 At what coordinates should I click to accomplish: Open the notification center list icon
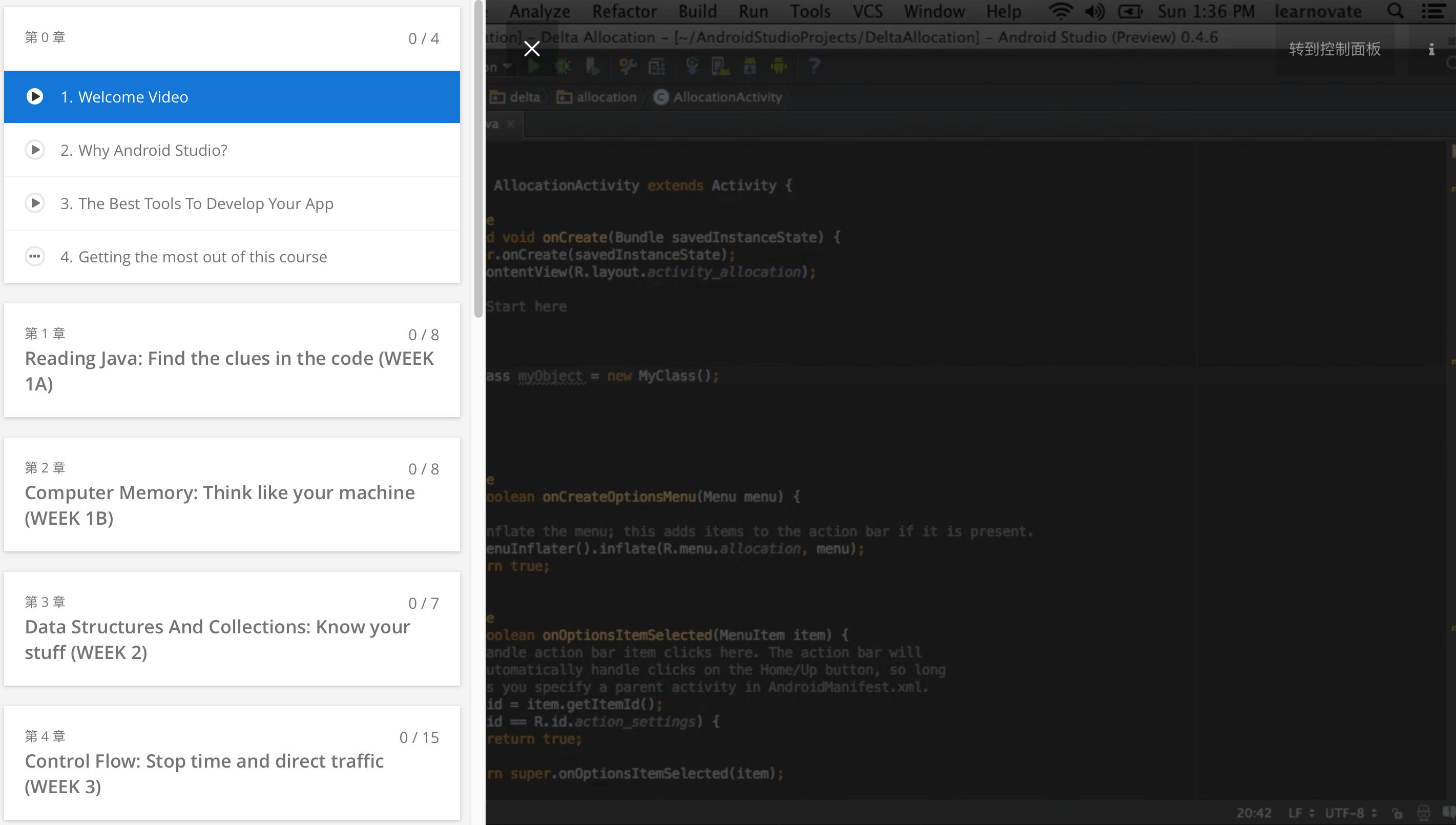[x=1433, y=11]
